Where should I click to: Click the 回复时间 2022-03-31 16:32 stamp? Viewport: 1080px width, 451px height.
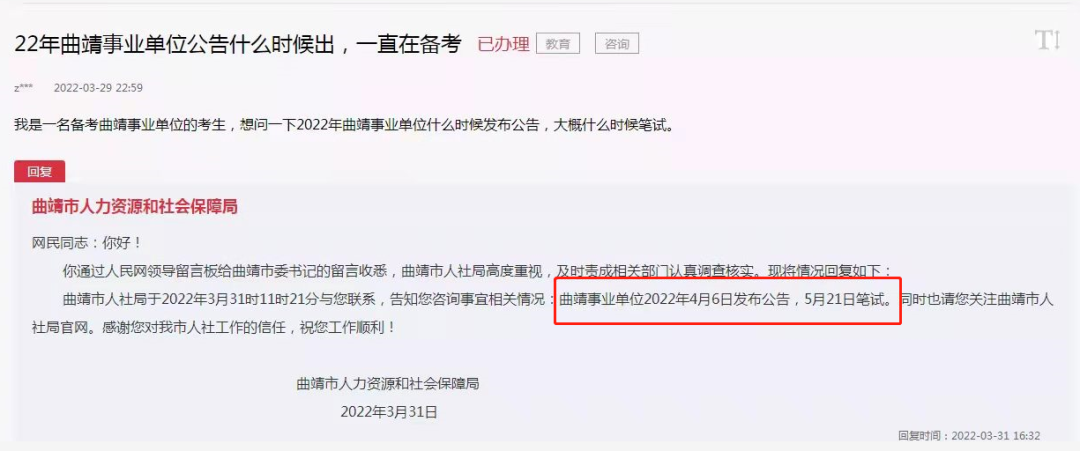pos(969,436)
